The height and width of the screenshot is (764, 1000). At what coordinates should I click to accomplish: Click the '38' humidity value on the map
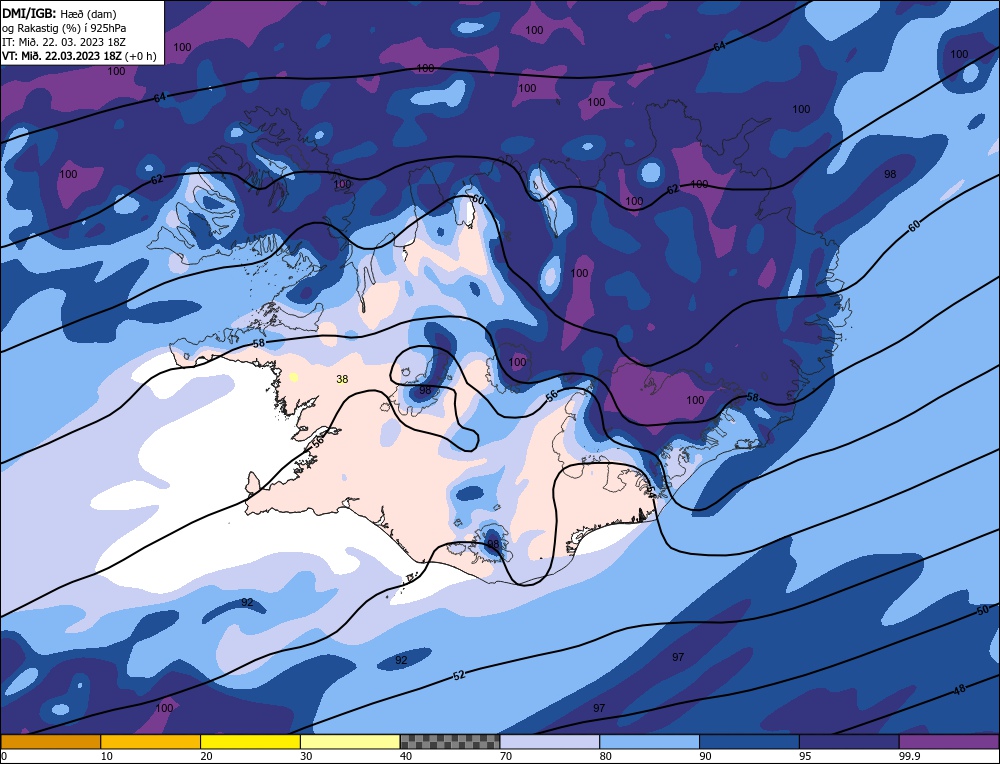coord(342,379)
